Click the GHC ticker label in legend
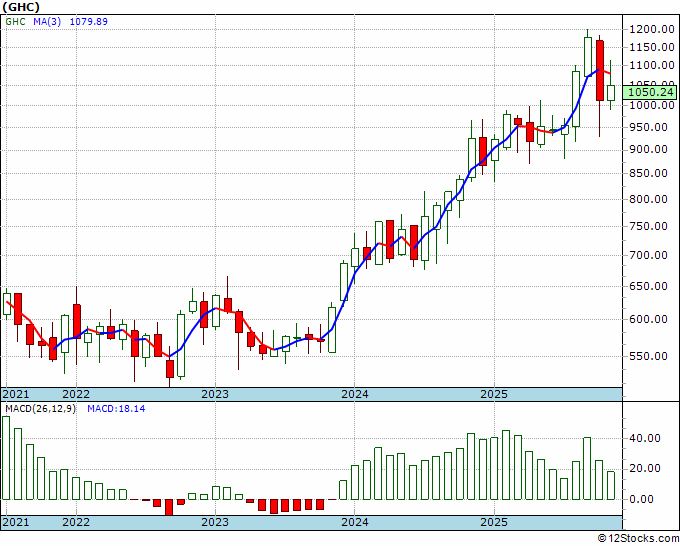Screen dimensions: 680x546 [16, 21]
